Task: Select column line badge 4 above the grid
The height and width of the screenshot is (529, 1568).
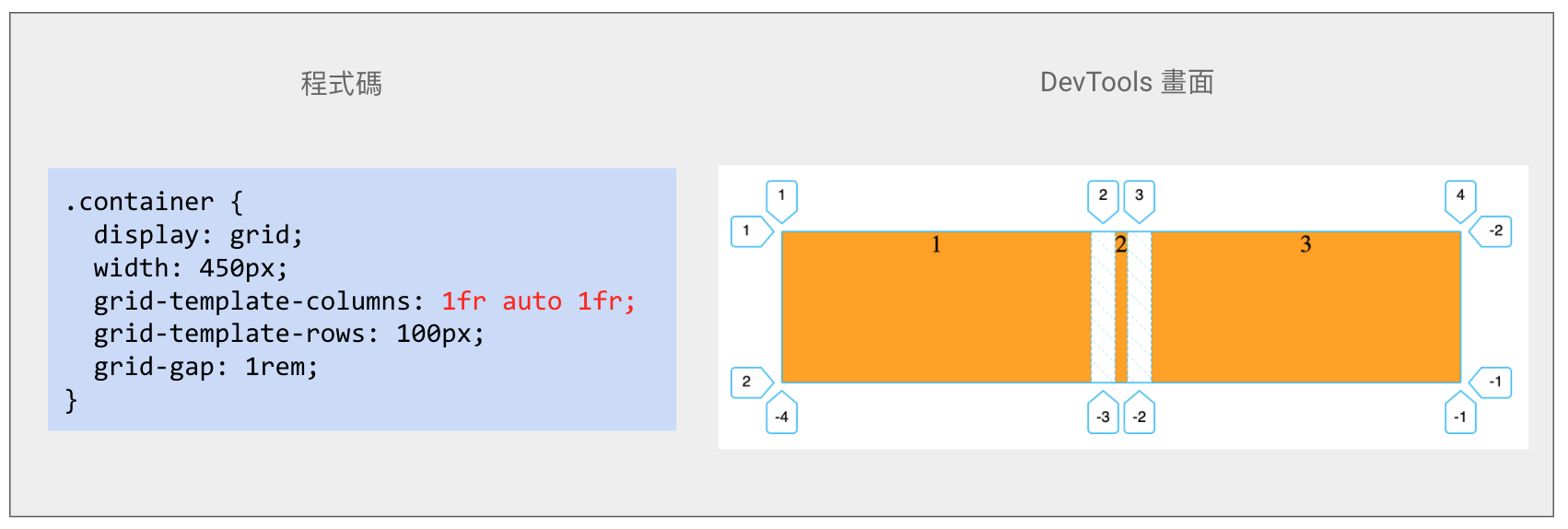Action: (1460, 196)
